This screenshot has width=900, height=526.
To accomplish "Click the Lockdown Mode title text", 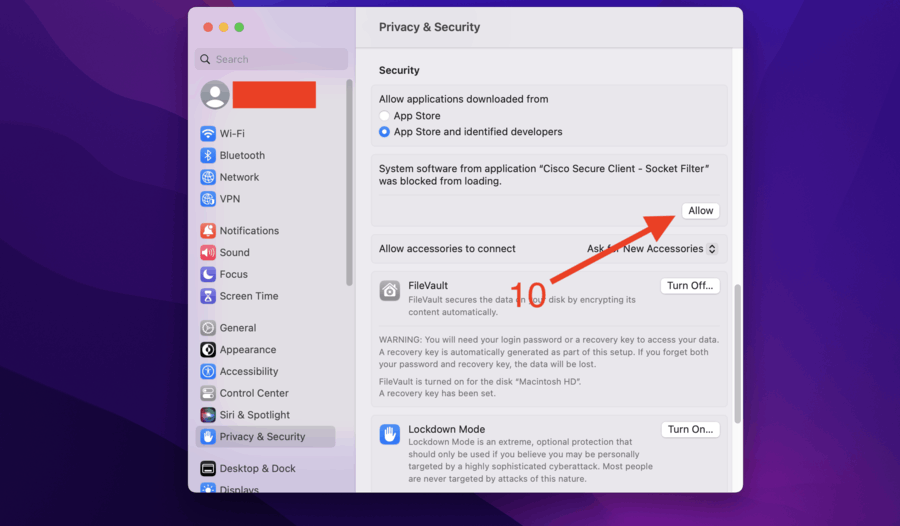I will (447, 429).
